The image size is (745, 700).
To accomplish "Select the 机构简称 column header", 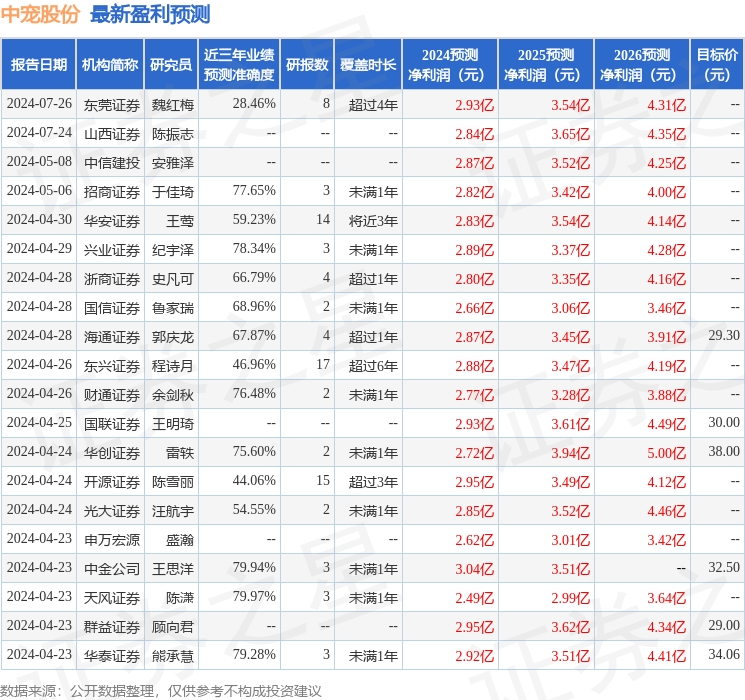I will pos(110,65).
